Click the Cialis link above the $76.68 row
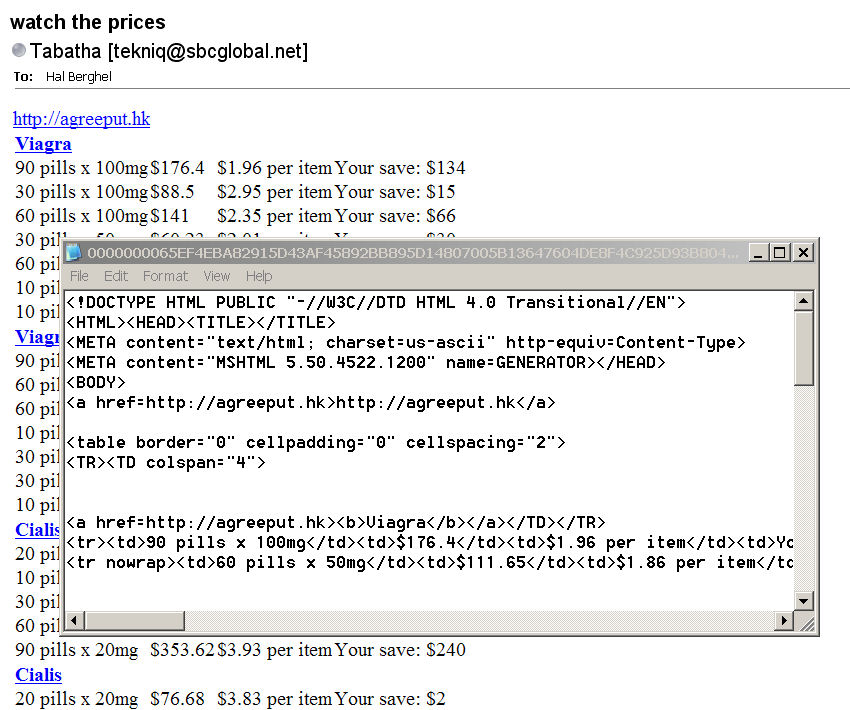Screen dimensions: 850x710 pos(38,675)
